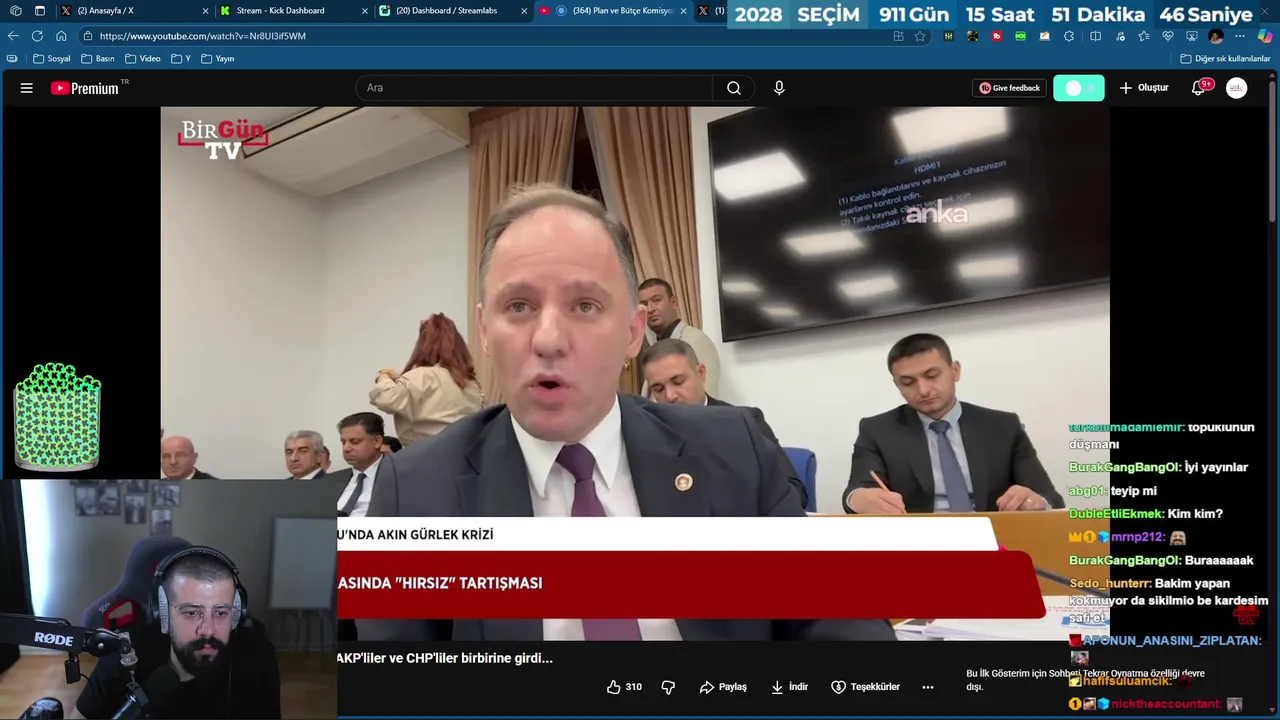The width and height of the screenshot is (1280, 720).
Task: Open Diğer sık kullanılanlar folder
Action: click(1225, 59)
